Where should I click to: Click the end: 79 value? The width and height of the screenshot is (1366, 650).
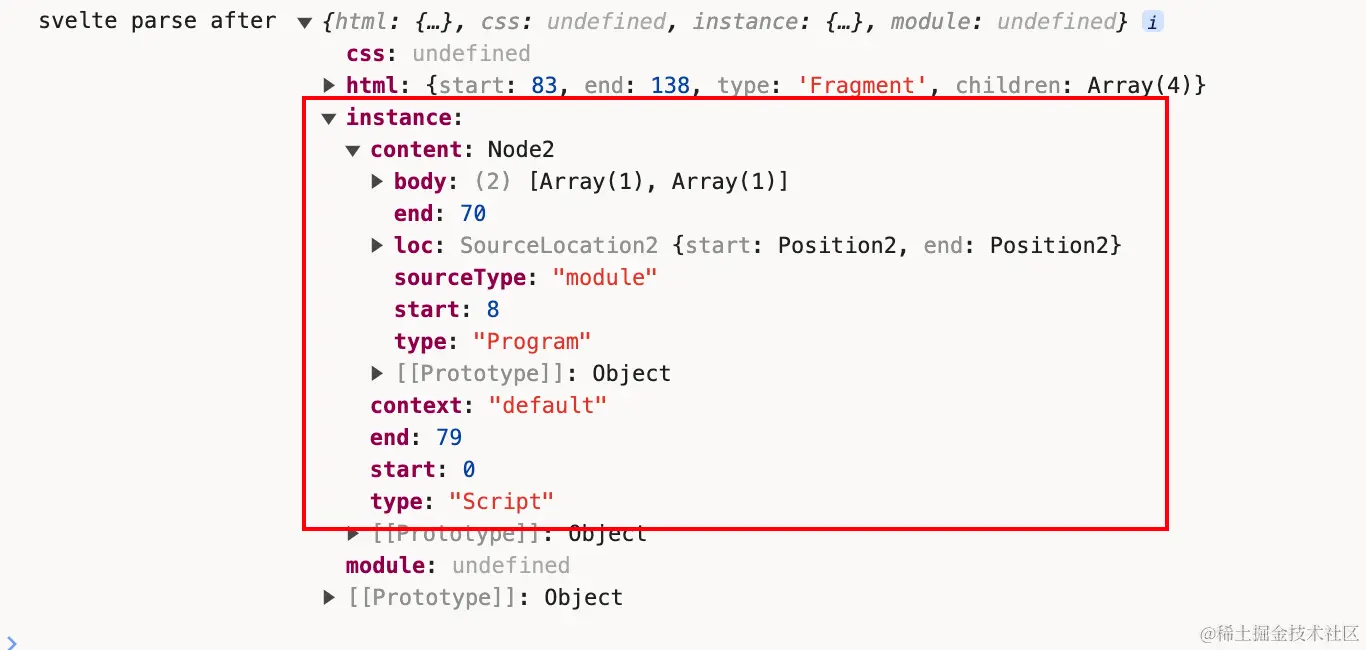449,438
